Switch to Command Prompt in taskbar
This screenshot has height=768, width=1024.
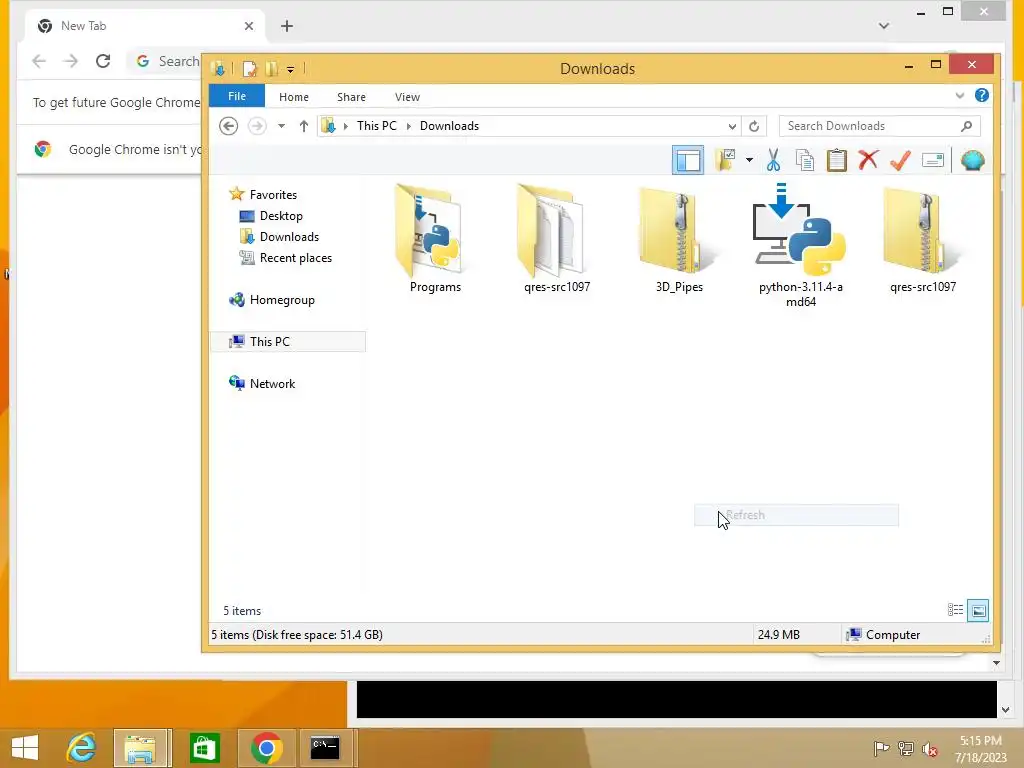(325, 748)
